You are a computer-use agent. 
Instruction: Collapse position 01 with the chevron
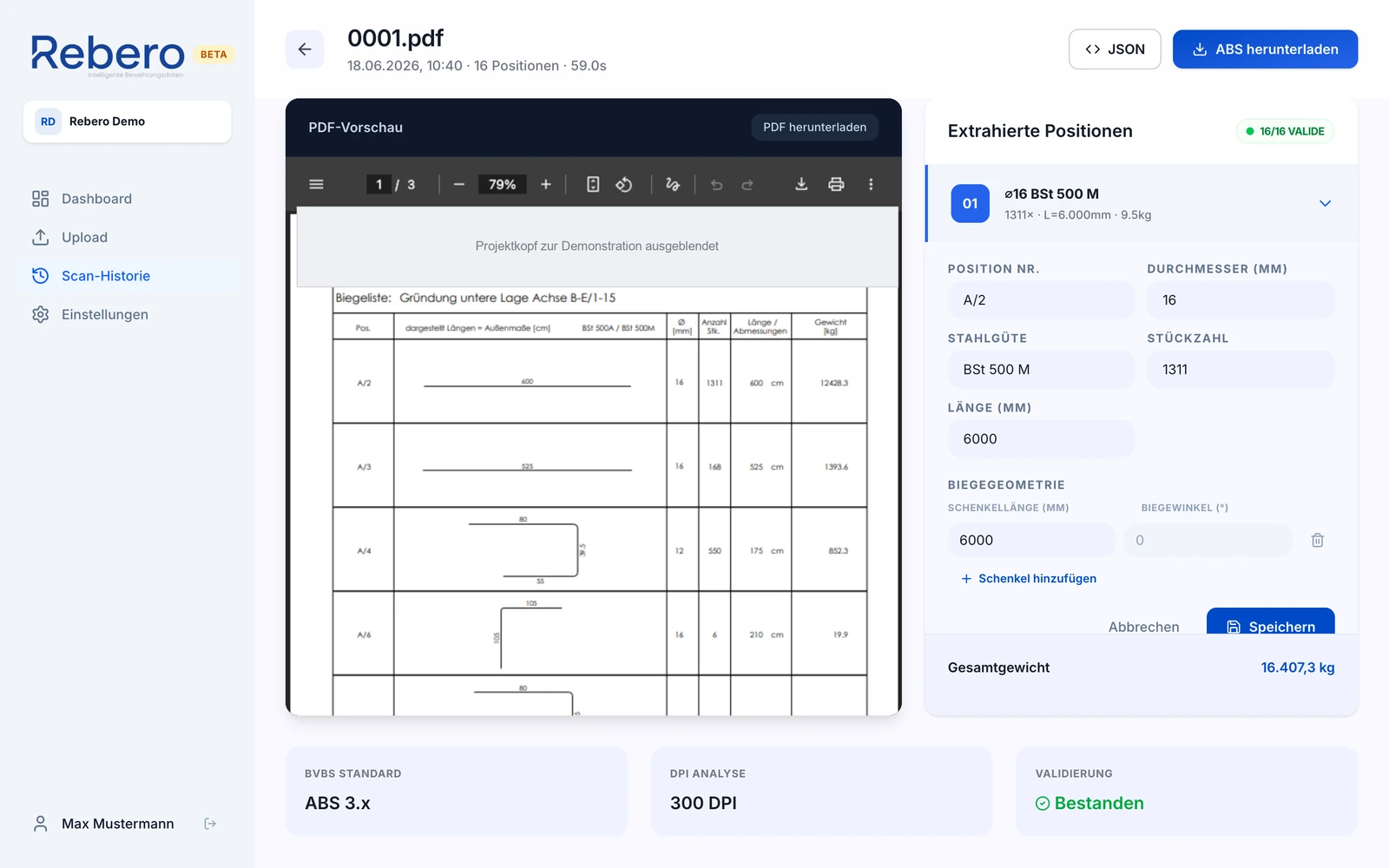coord(1325,203)
